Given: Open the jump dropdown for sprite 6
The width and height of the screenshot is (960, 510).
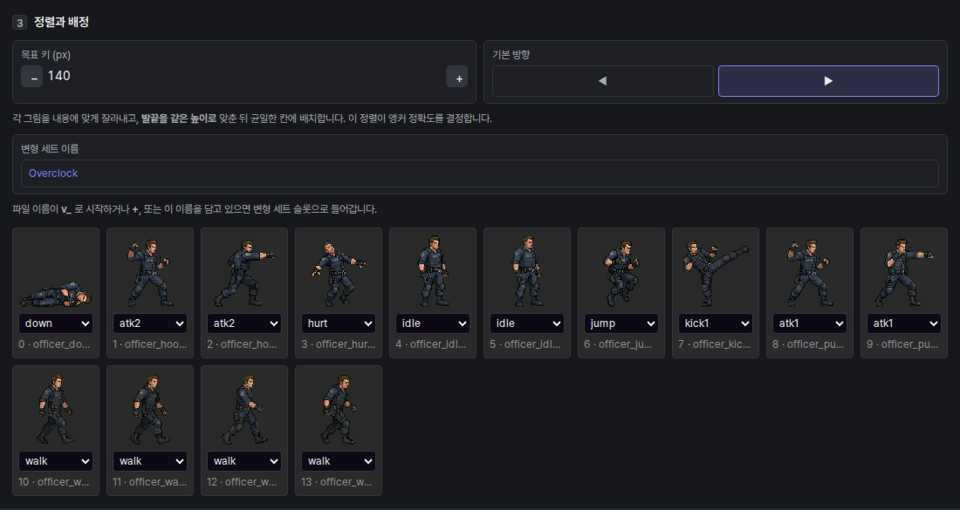Looking at the screenshot, I should 621,323.
